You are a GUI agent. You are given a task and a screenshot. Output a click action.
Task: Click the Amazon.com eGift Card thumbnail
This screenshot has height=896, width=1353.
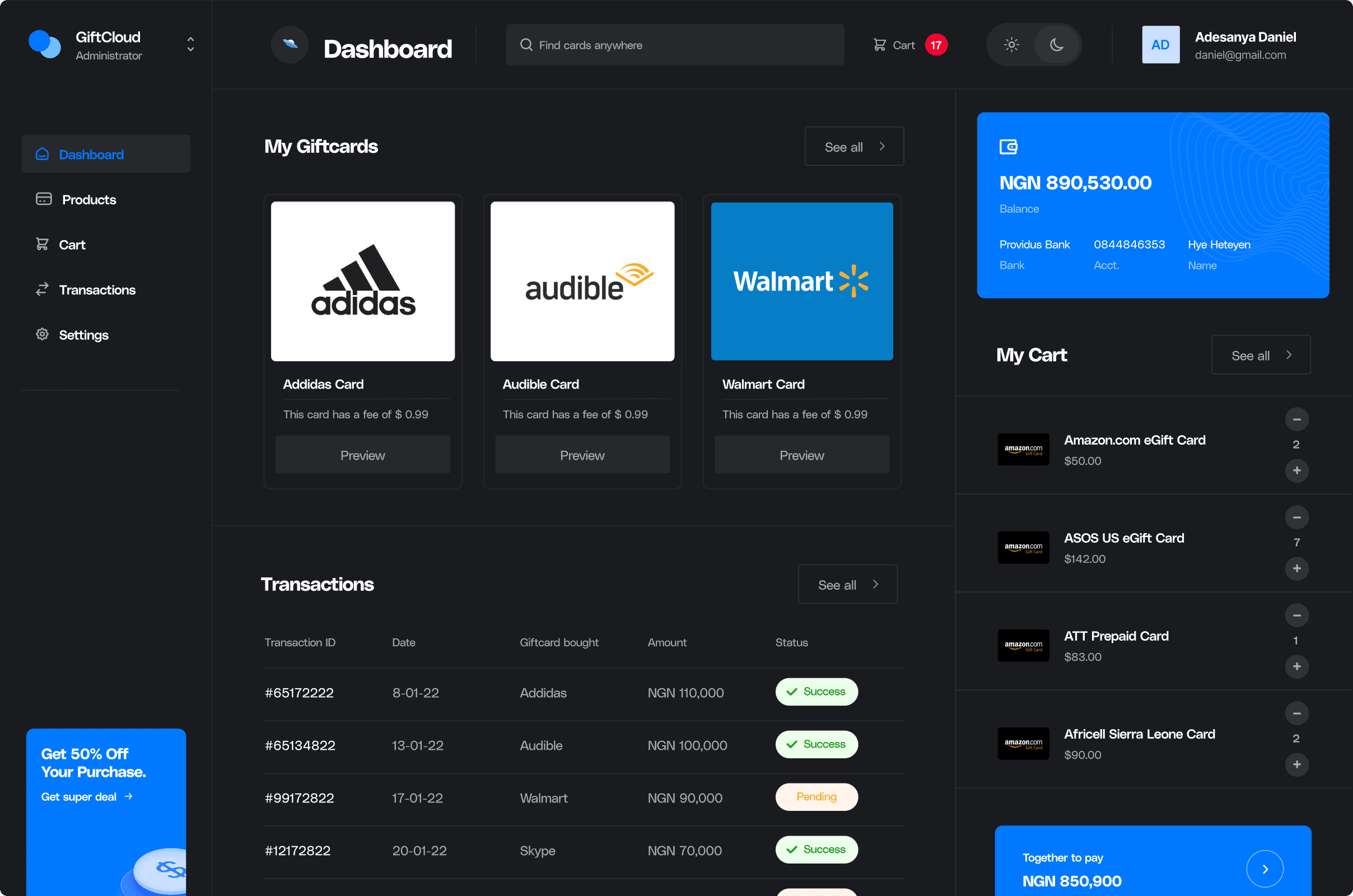[1023, 450]
